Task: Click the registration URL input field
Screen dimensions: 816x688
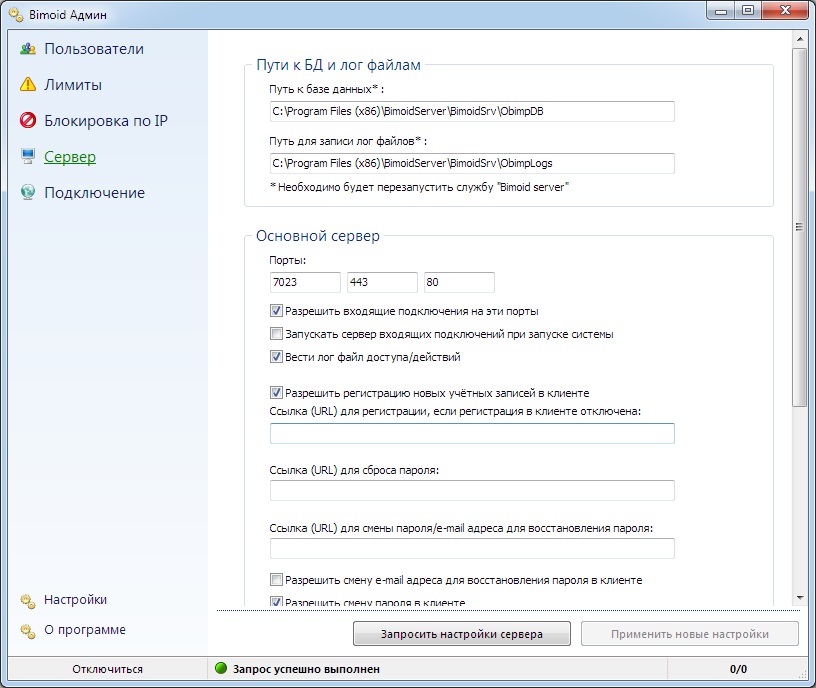Action: [x=472, y=434]
